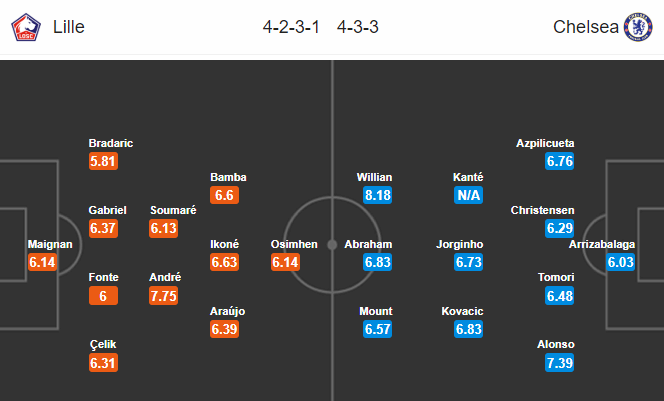Click the Lille club crest icon
The image size is (664, 401).
[26, 27]
